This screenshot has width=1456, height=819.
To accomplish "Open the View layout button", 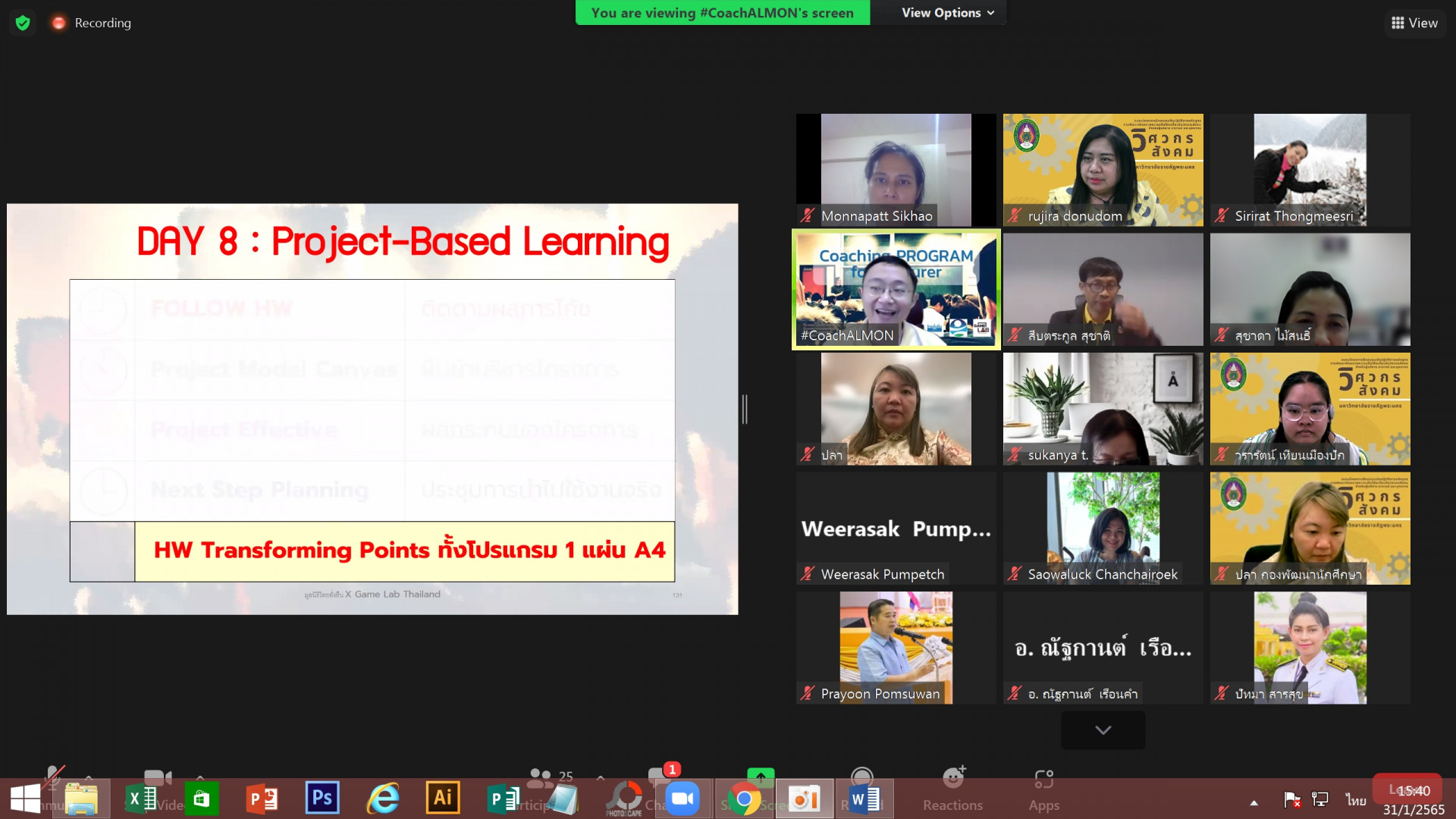I will 1414,23.
